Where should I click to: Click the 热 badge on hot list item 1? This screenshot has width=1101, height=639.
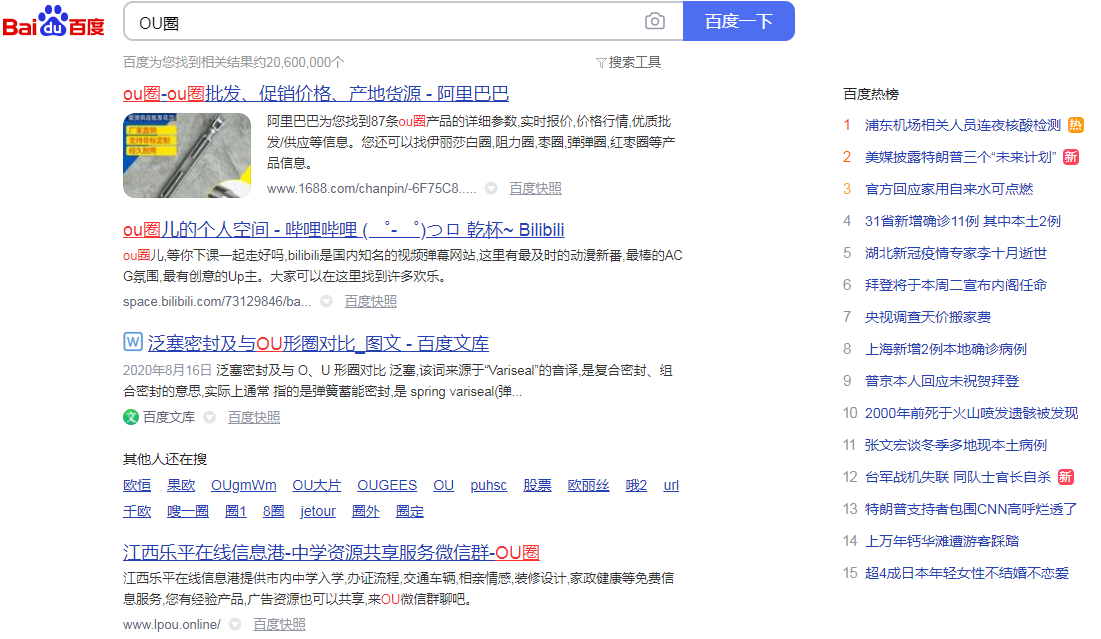(x=1075, y=125)
